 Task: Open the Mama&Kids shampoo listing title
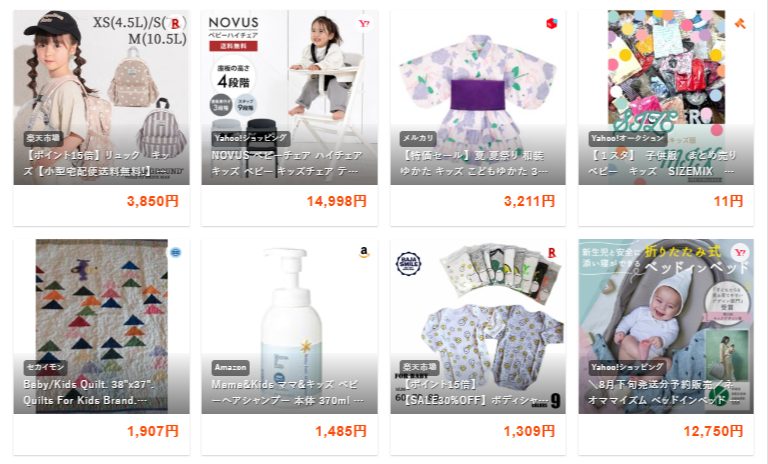coord(287,392)
